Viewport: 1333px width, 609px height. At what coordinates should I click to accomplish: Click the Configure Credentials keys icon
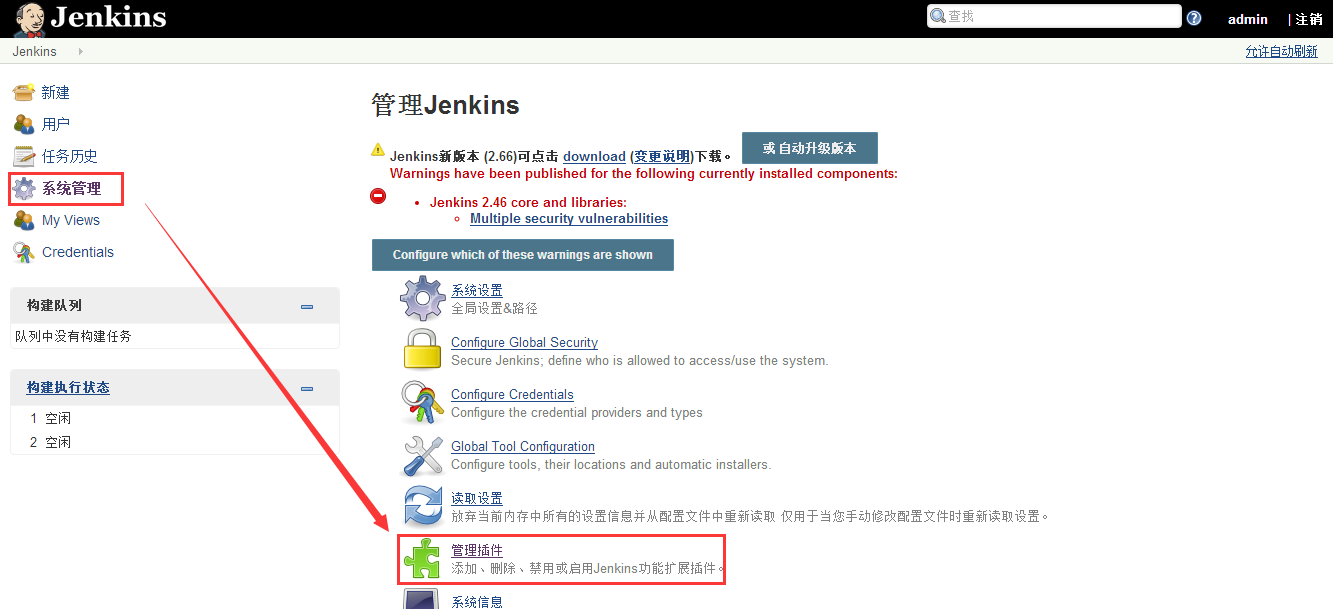422,402
